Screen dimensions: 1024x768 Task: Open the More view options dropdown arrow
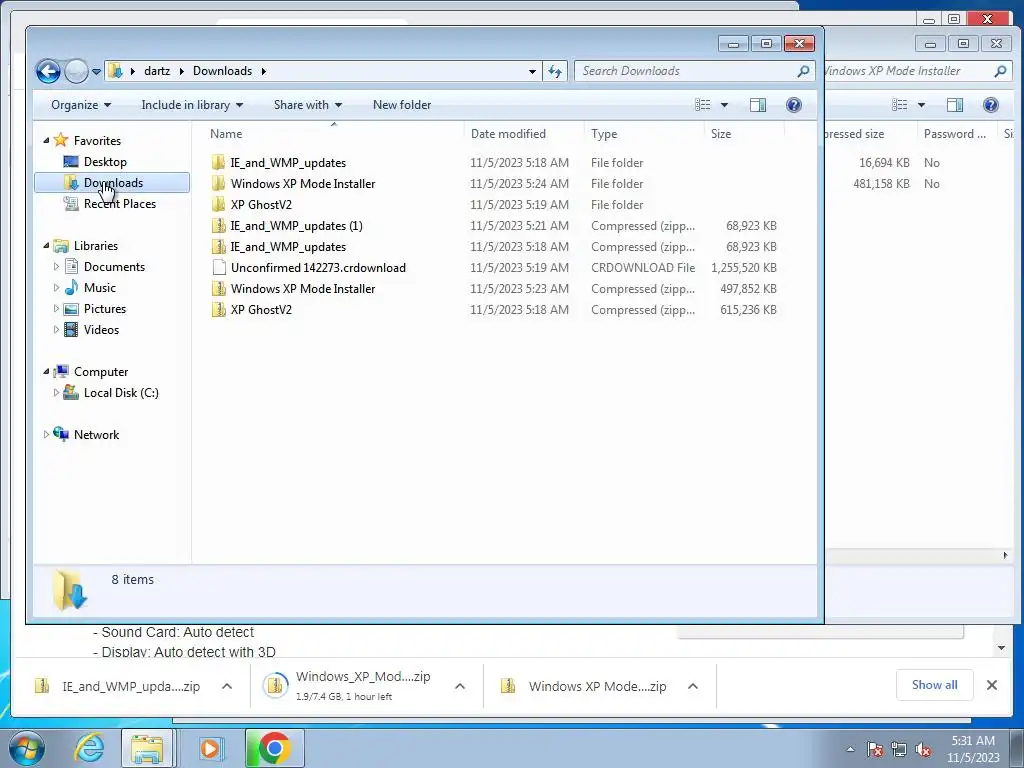pos(724,105)
